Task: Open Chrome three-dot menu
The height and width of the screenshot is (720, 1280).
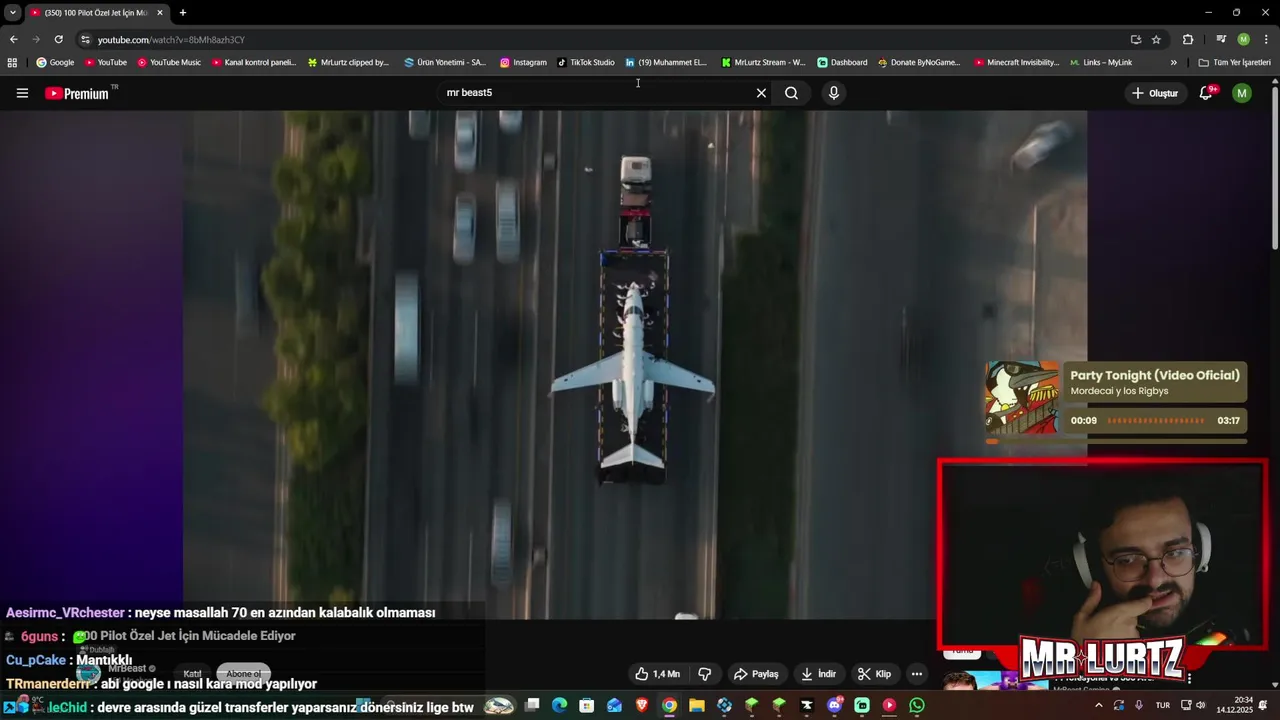Action: (x=1265, y=39)
